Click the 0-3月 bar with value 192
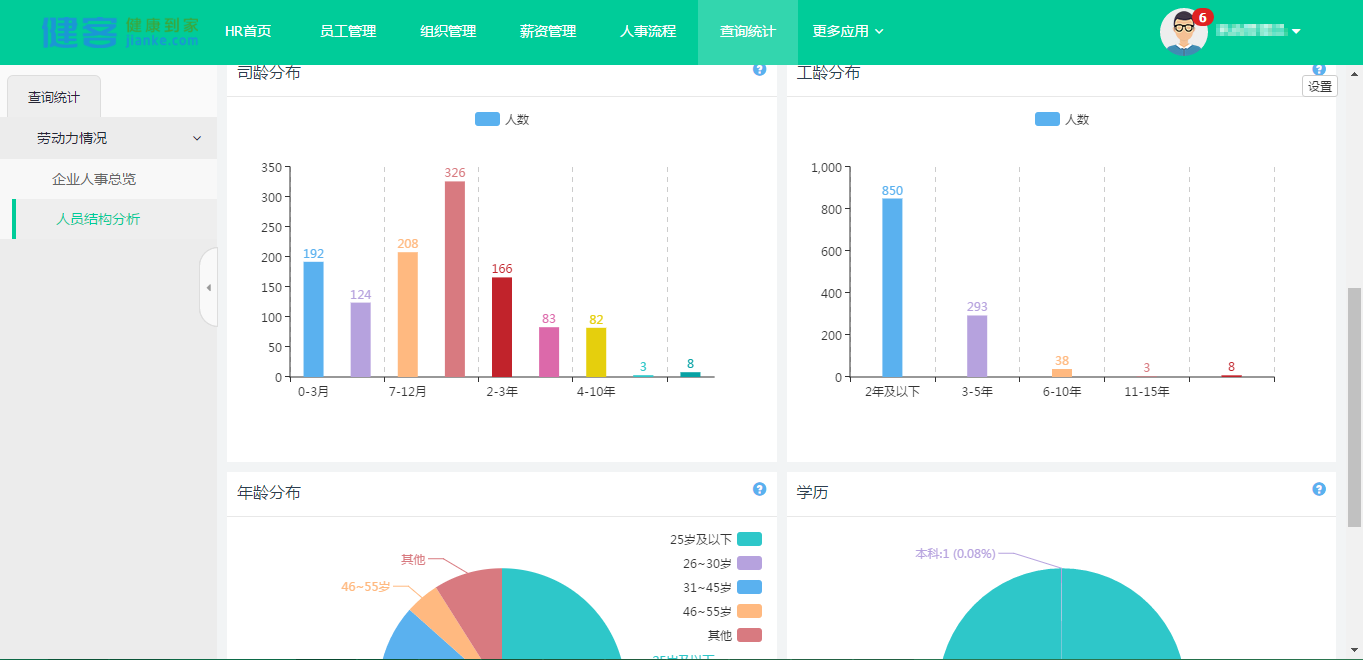Viewport: 1363px width, 660px height. pos(313,319)
